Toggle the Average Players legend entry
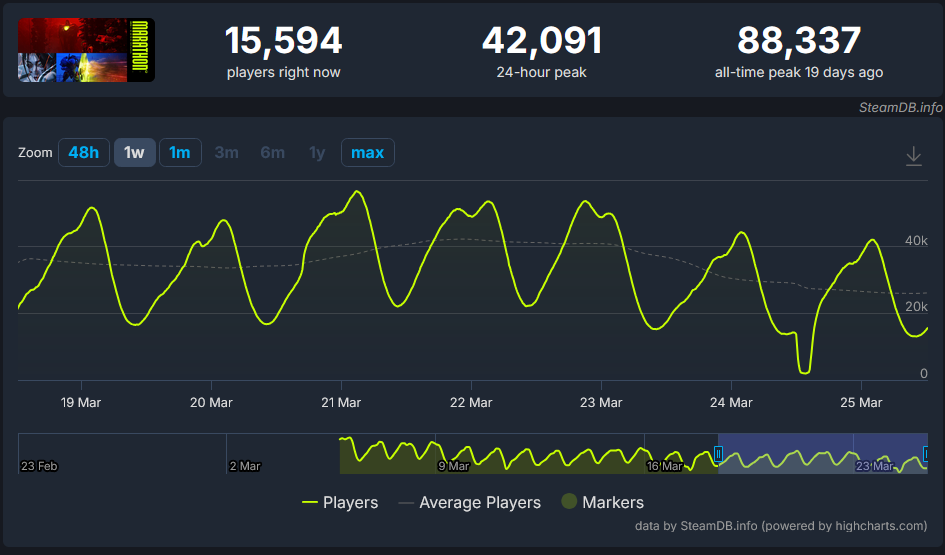Image resolution: width=945 pixels, height=555 pixels. 469,502
